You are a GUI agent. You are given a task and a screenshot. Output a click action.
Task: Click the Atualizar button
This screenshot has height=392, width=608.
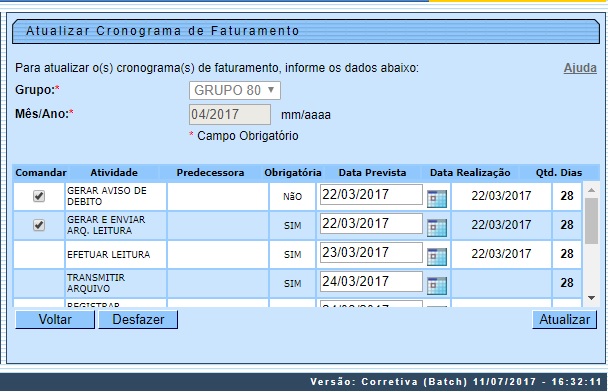coord(564,319)
